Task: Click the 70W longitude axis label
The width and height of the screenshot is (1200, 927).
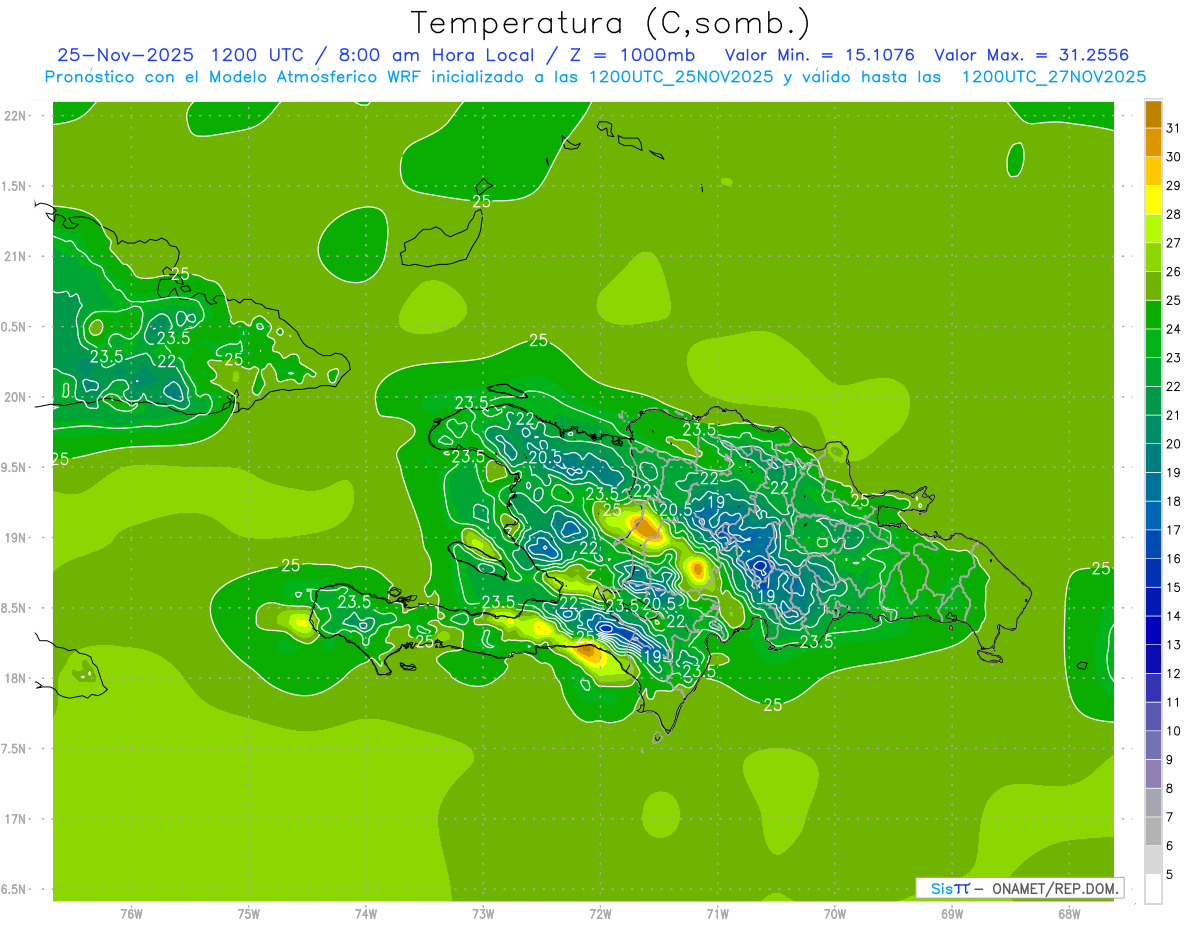Action: coord(835,913)
